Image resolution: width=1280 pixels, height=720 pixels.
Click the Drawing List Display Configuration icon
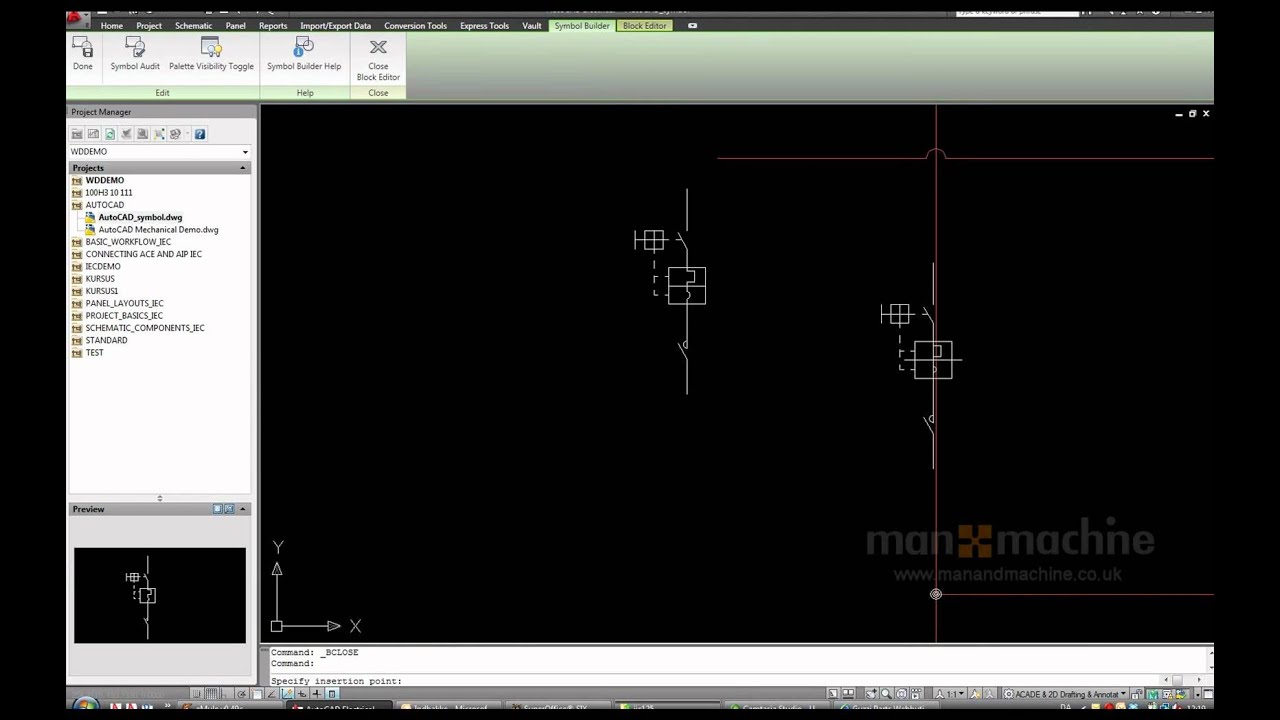[x=159, y=134]
